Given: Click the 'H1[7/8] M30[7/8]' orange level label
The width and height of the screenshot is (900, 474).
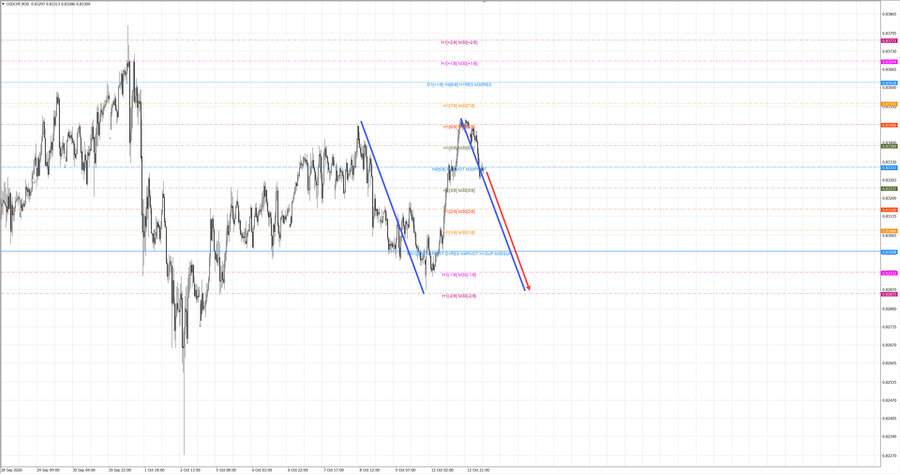Looking at the screenshot, I should click(x=459, y=106).
